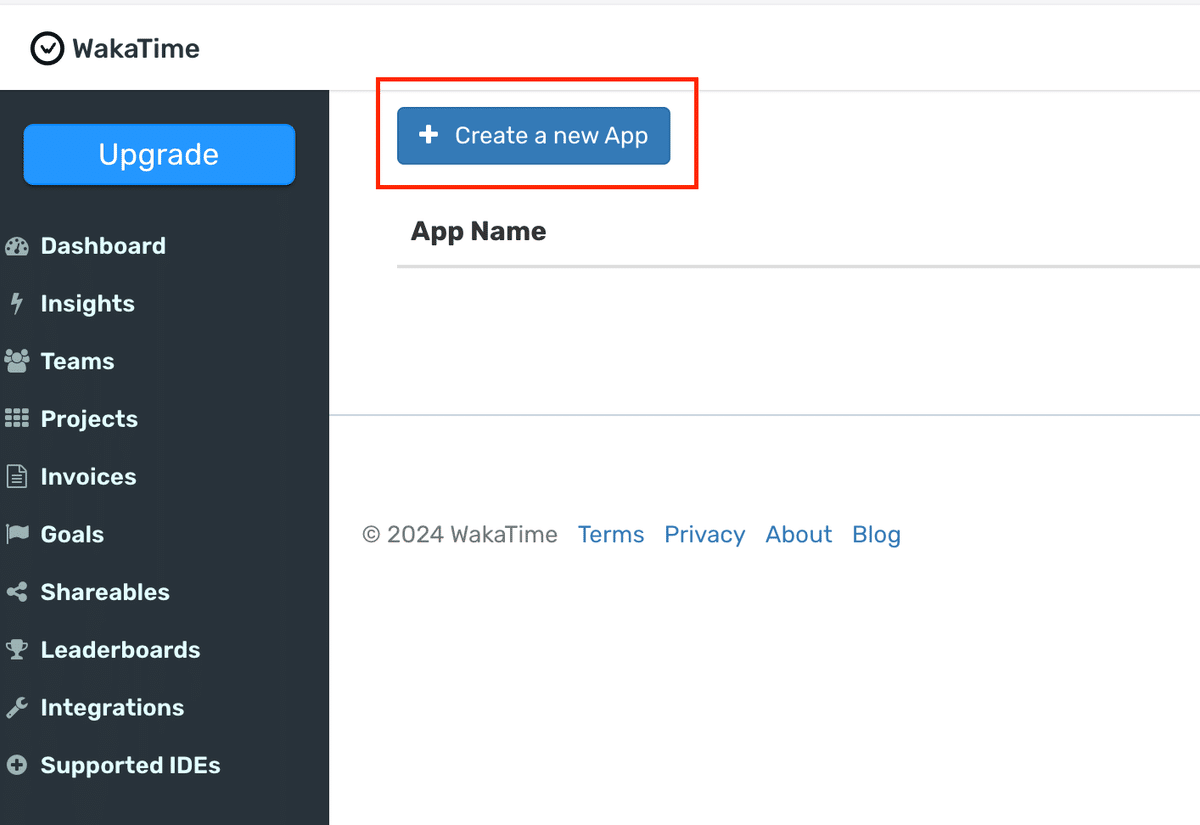Open the Dashboard page

click(103, 245)
